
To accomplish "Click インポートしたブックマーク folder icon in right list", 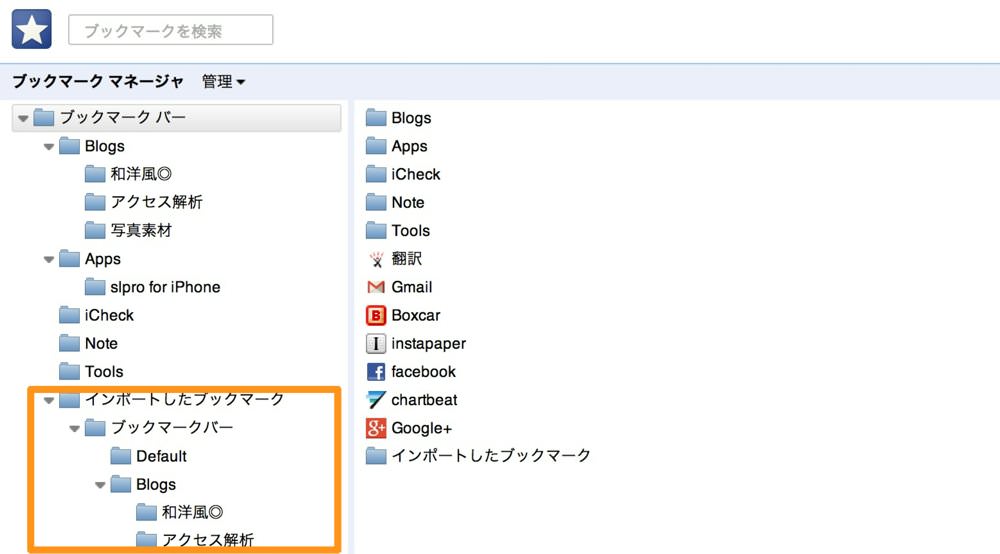I will point(376,456).
